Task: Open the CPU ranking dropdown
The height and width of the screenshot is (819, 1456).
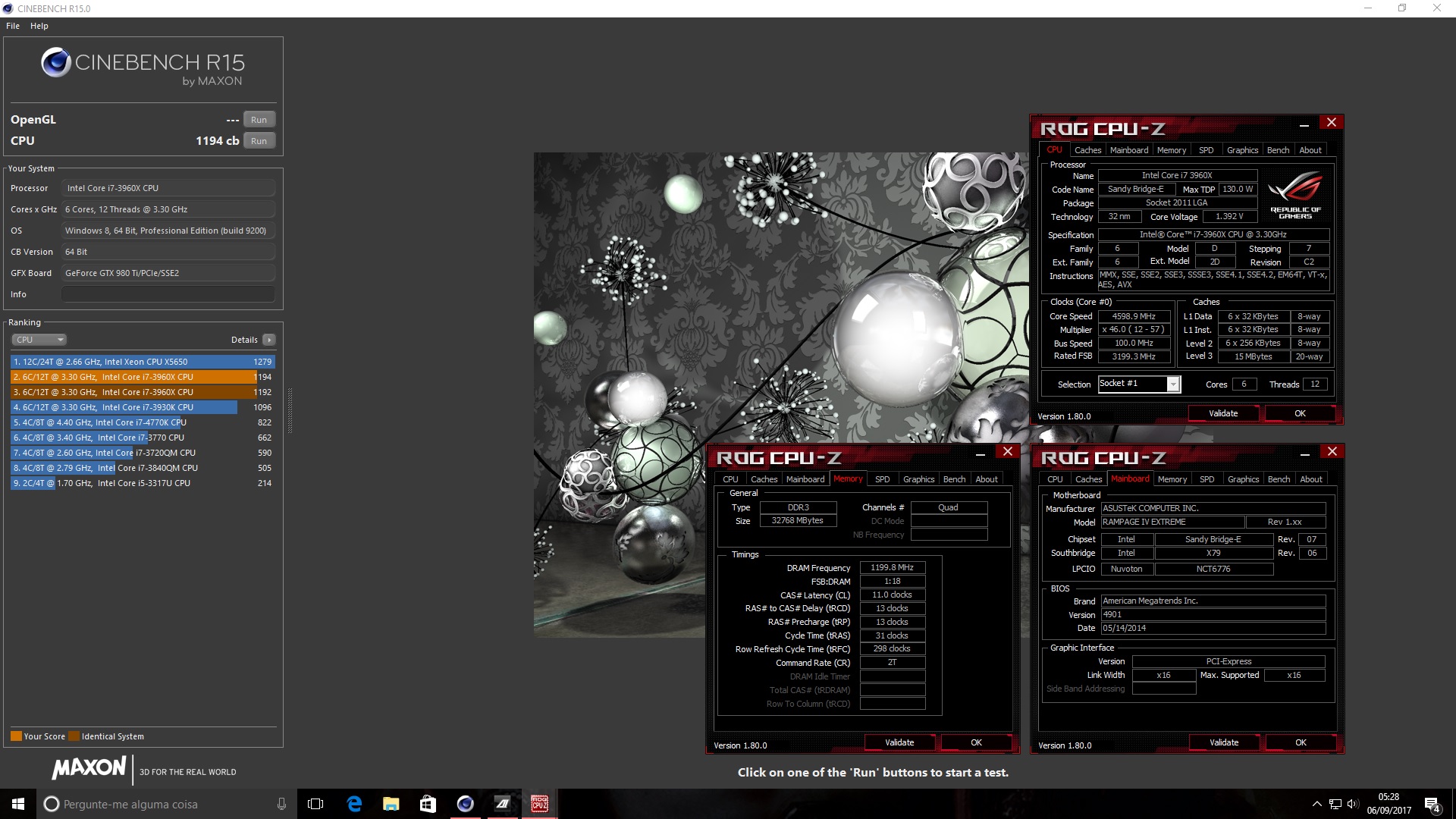Action: coord(39,340)
